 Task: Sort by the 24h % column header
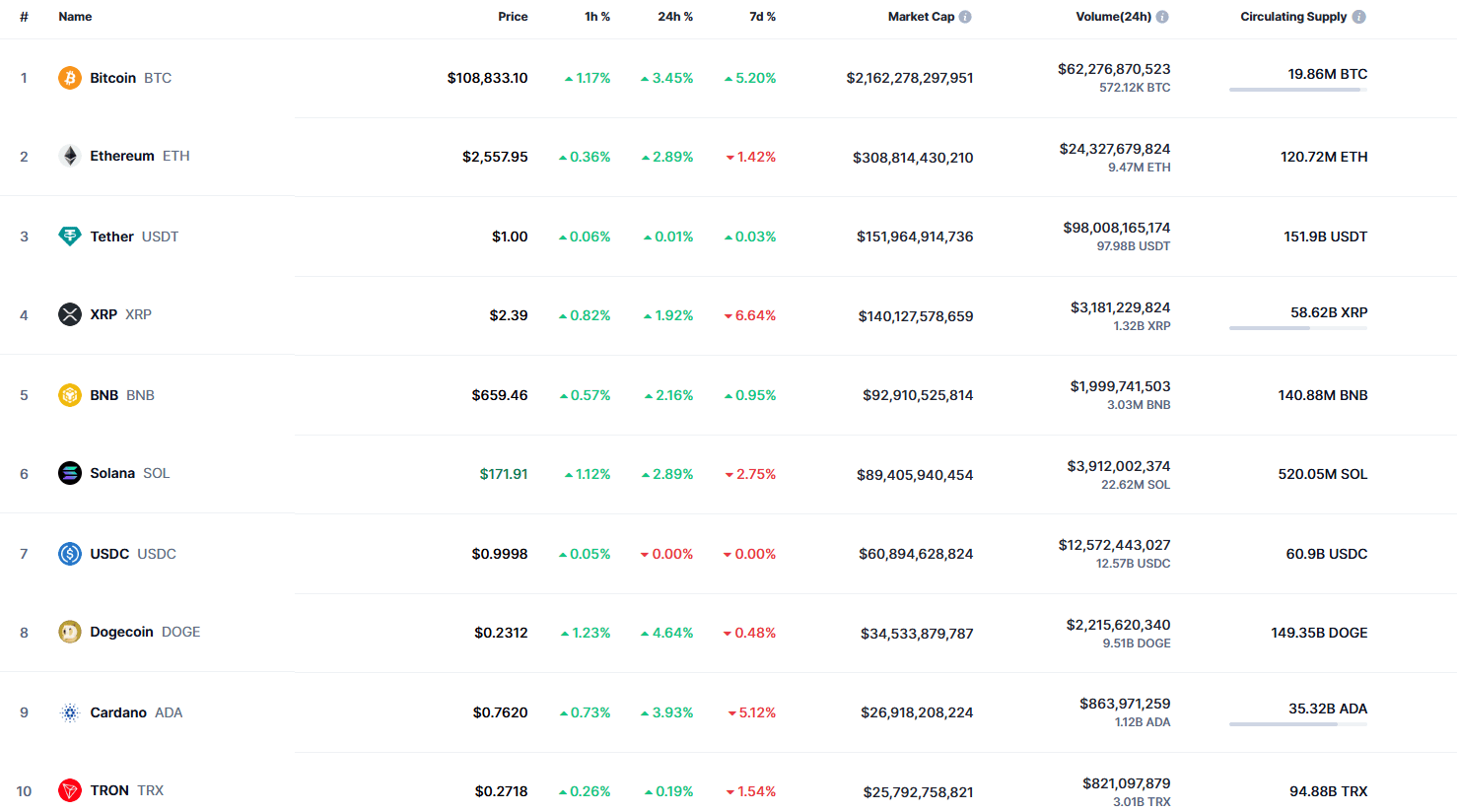(675, 17)
